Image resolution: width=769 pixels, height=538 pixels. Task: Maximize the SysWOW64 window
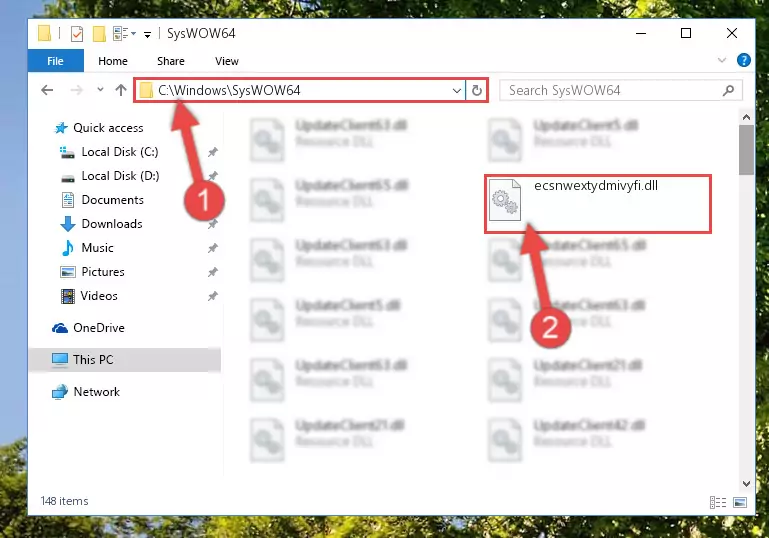click(x=686, y=33)
